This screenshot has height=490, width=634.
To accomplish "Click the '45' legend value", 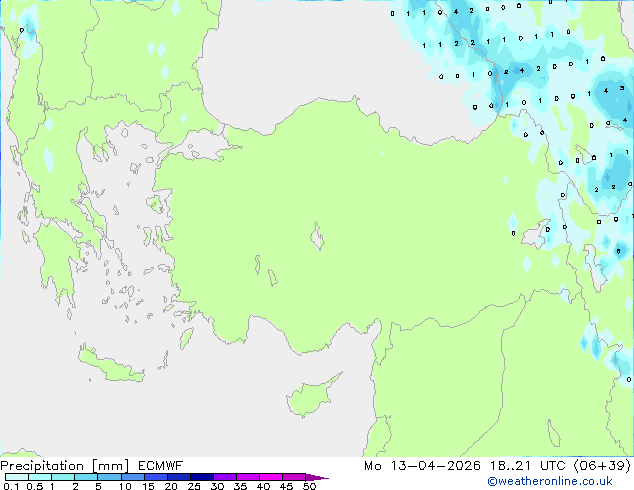I will 286,486.
